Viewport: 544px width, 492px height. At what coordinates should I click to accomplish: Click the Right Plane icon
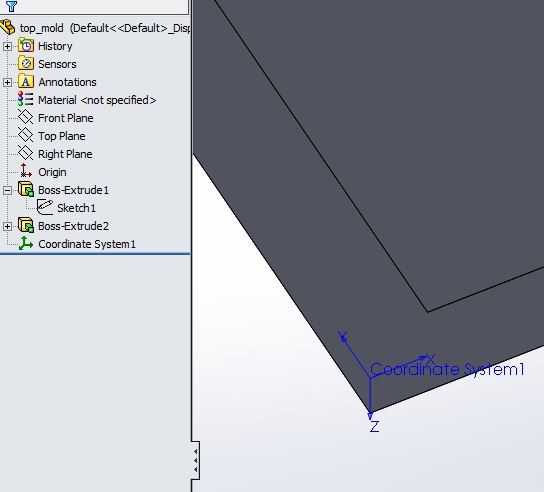(x=26, y=153)
